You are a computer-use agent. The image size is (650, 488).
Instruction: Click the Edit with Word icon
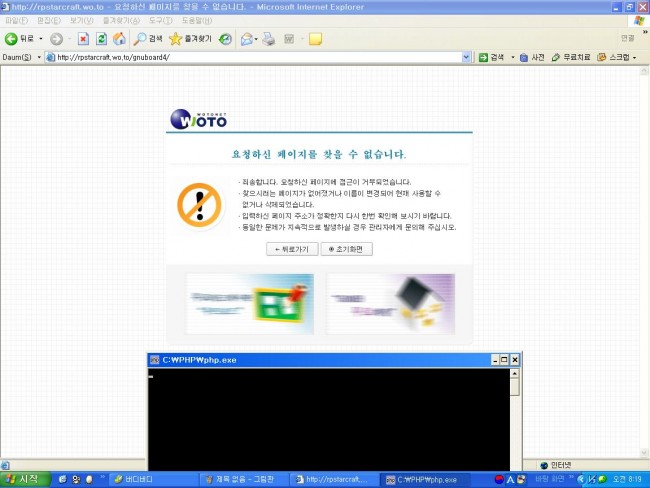pos(289,39)
